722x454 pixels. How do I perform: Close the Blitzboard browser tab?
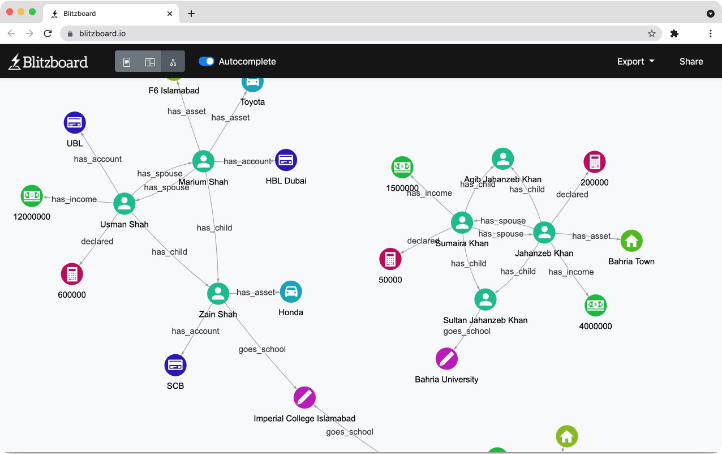coord(169,13)
